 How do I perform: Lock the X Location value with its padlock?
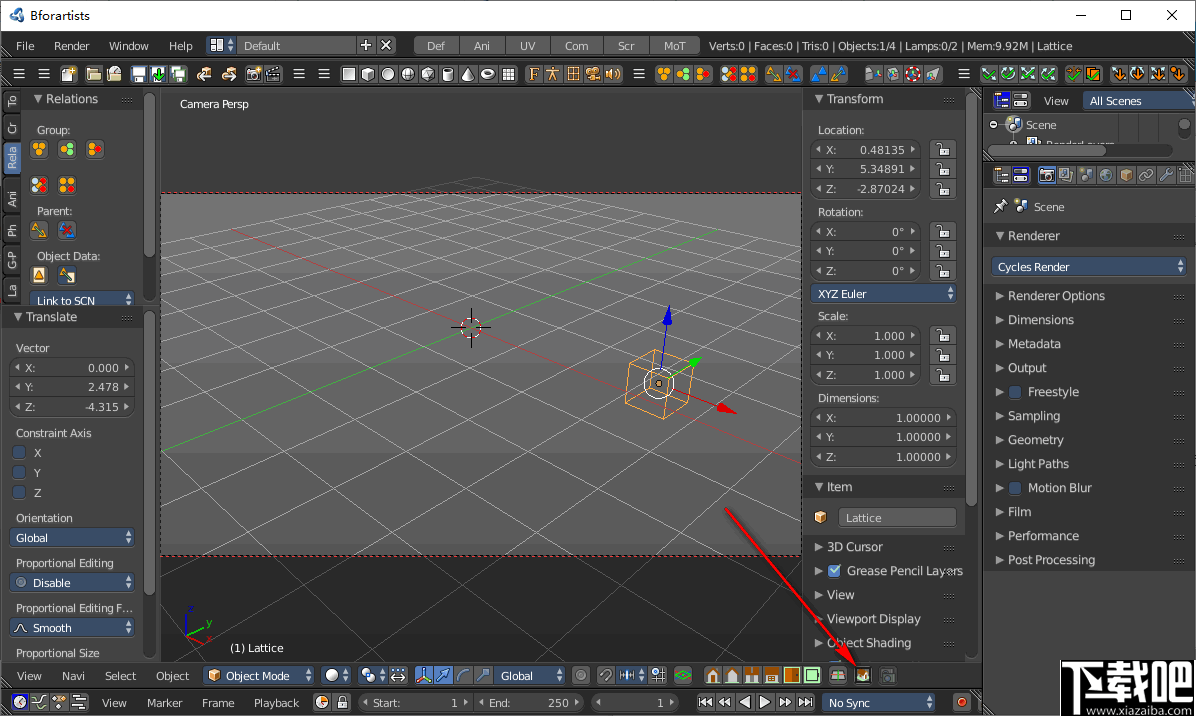coord(941,148)
